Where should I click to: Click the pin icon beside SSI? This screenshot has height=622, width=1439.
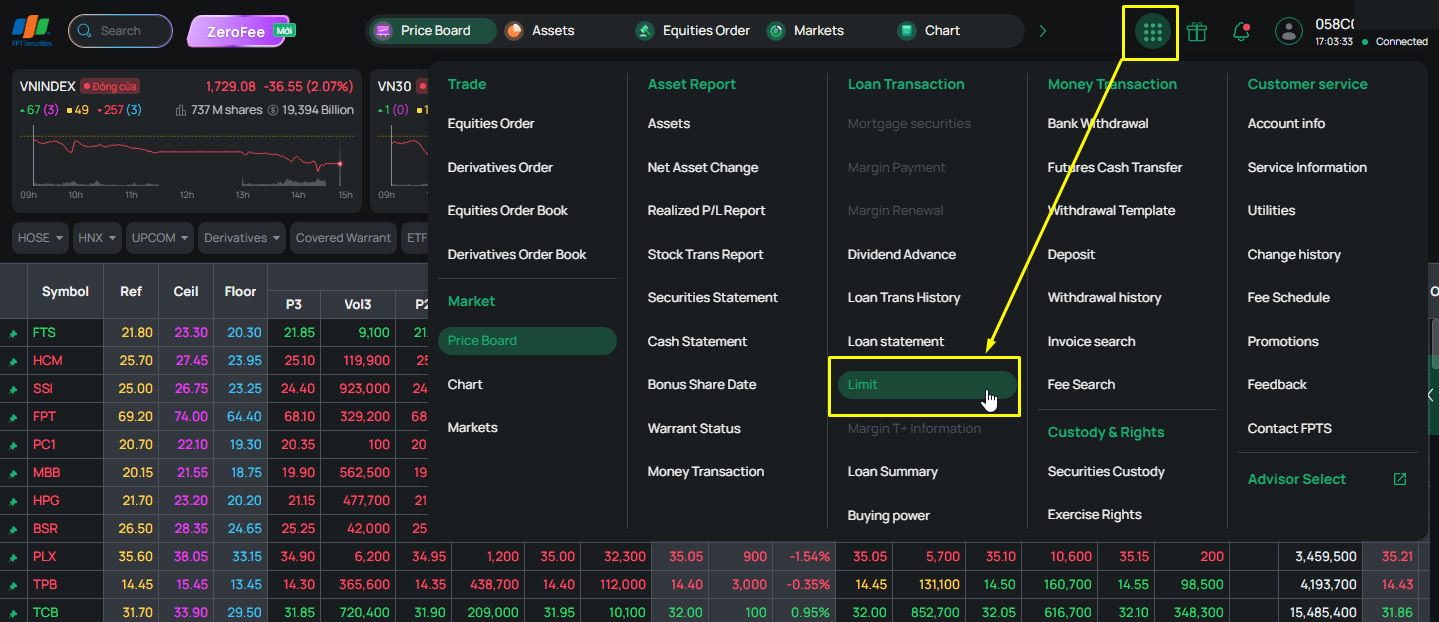pyautogui.click(x=14, y=389)
